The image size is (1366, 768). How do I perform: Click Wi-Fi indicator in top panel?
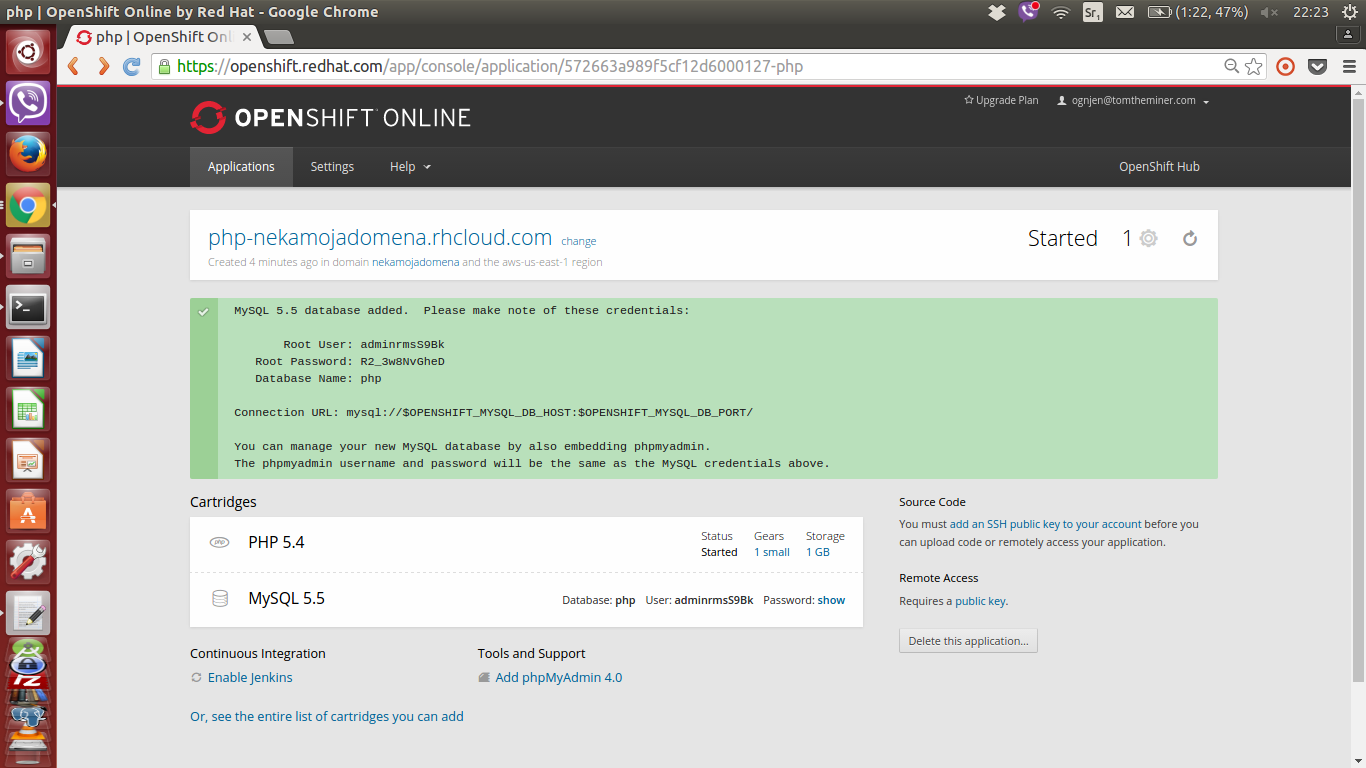point(1061,12)
